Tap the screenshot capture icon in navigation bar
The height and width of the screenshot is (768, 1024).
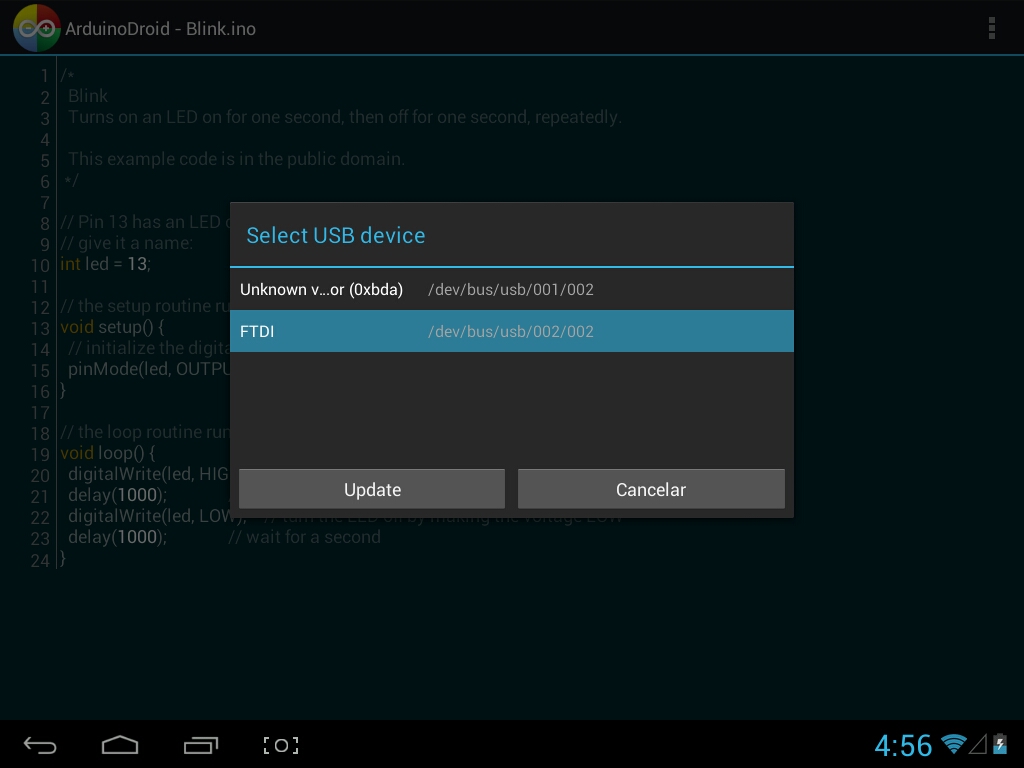[x=281, y=745]
